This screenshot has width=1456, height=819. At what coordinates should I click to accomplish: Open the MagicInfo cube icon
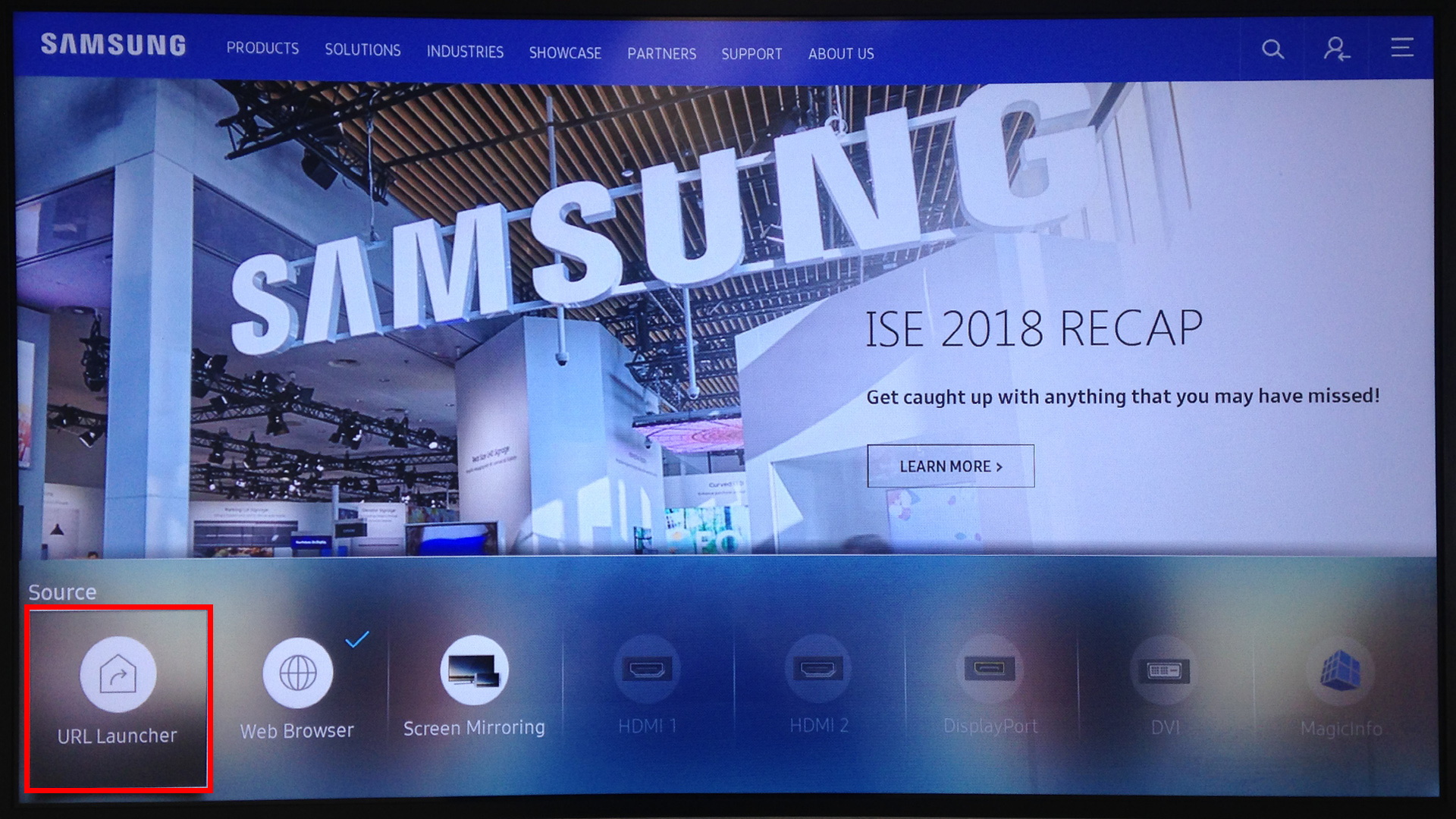(1341, 672)
